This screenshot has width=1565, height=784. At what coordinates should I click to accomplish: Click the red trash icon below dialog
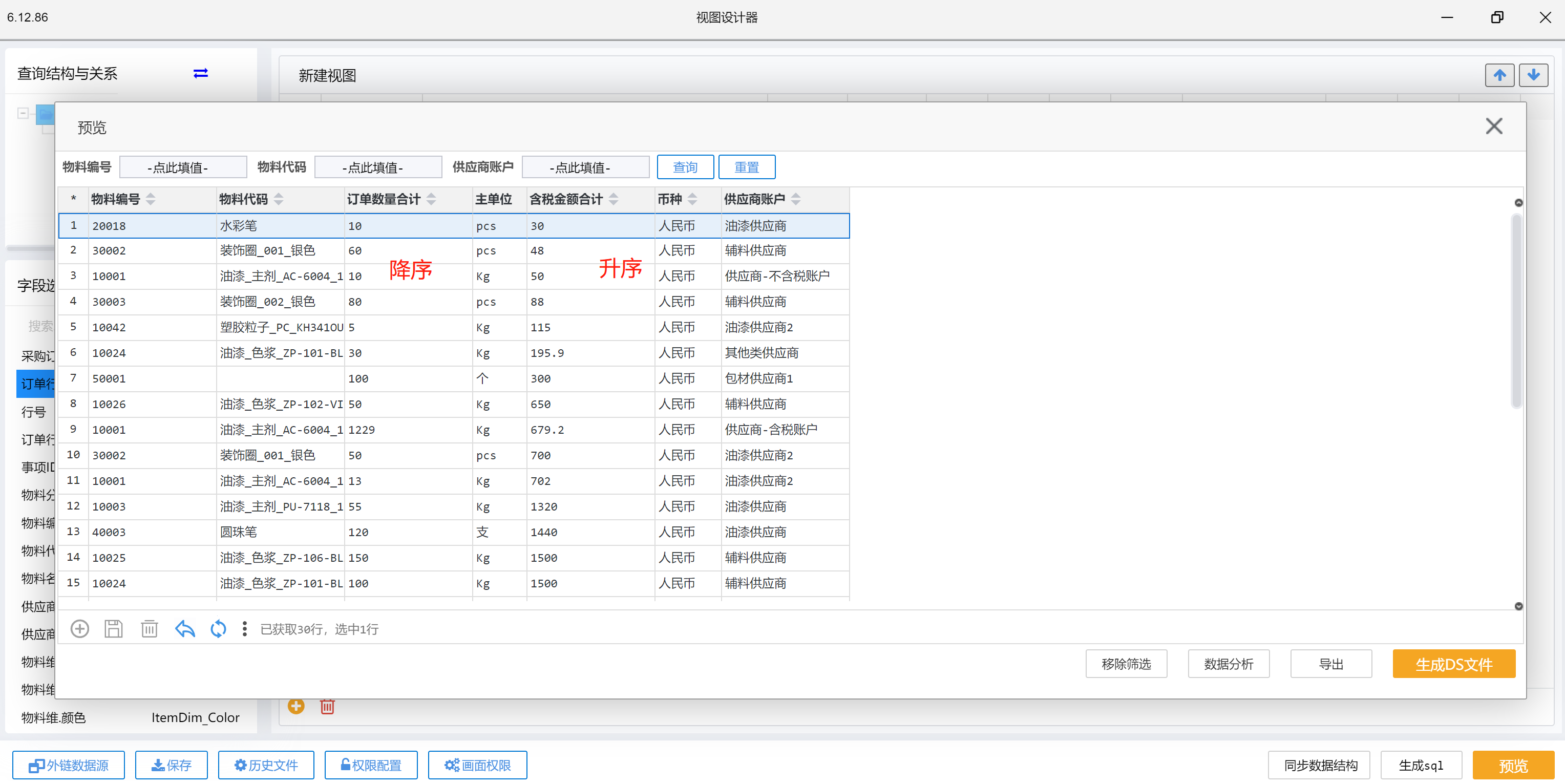pos(327,706)
